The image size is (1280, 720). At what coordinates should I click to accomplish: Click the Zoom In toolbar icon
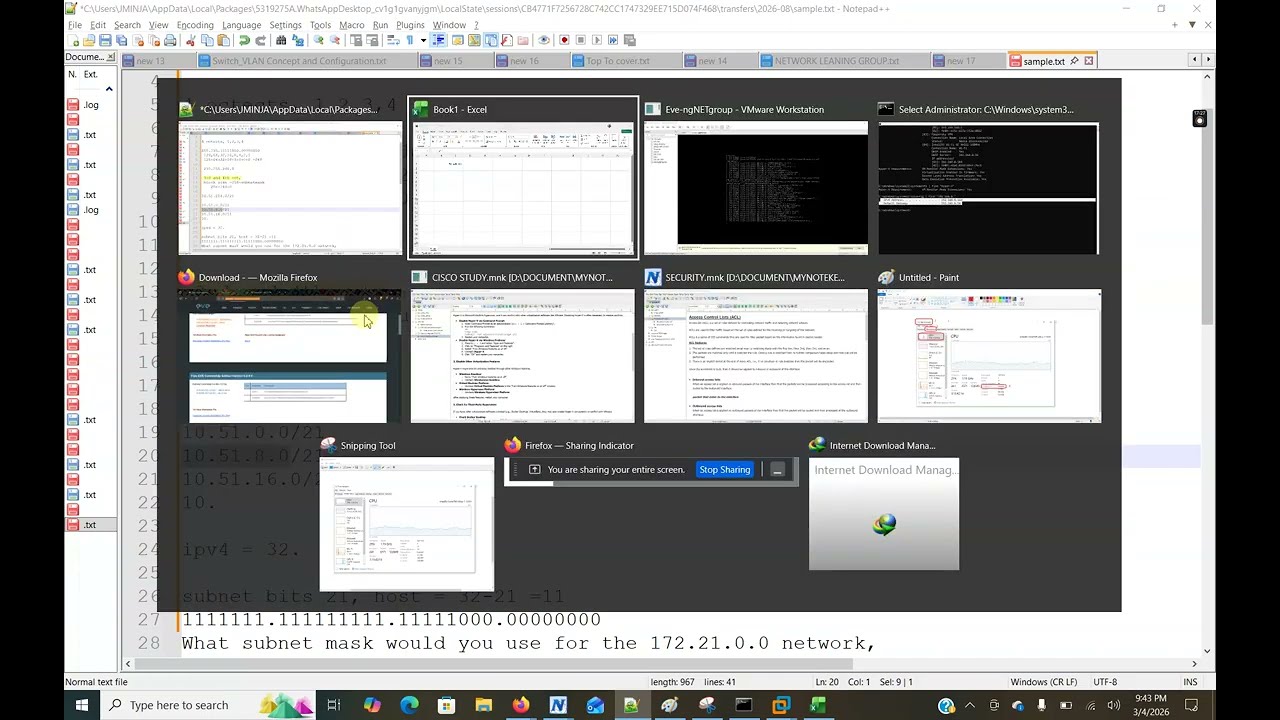click(x=318, y=40)
